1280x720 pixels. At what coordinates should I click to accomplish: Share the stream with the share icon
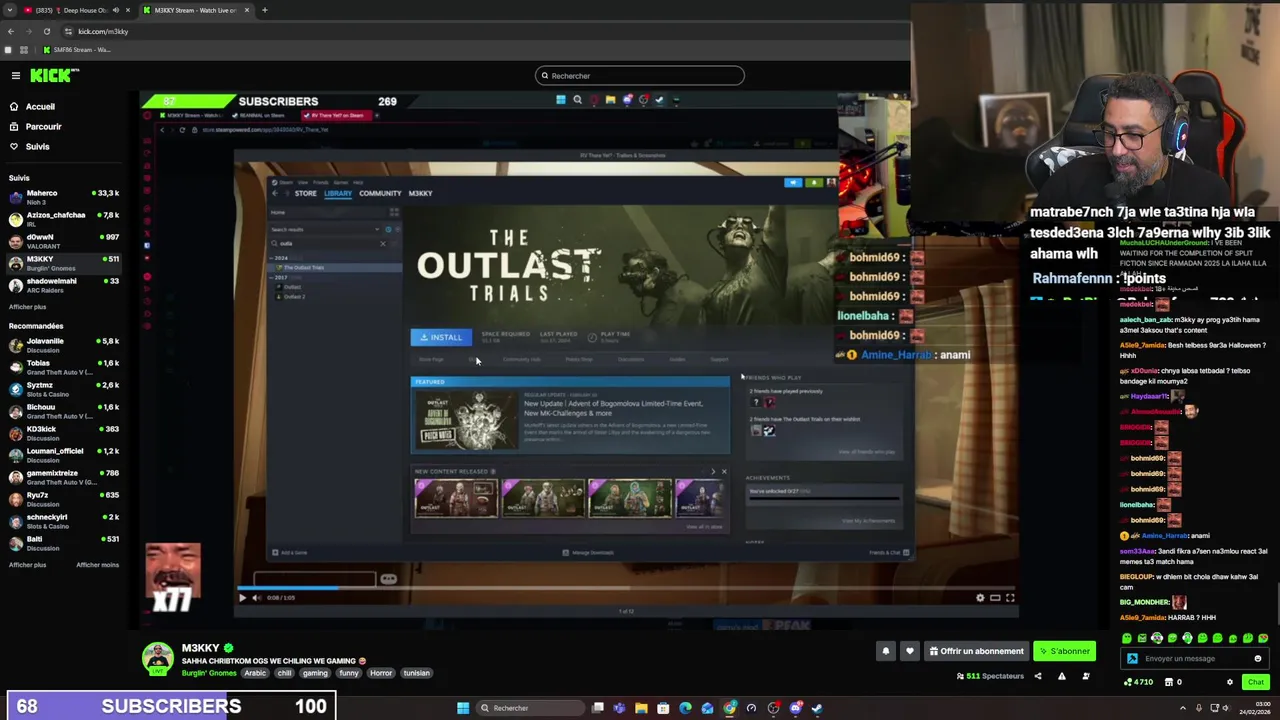[1037, 677]
